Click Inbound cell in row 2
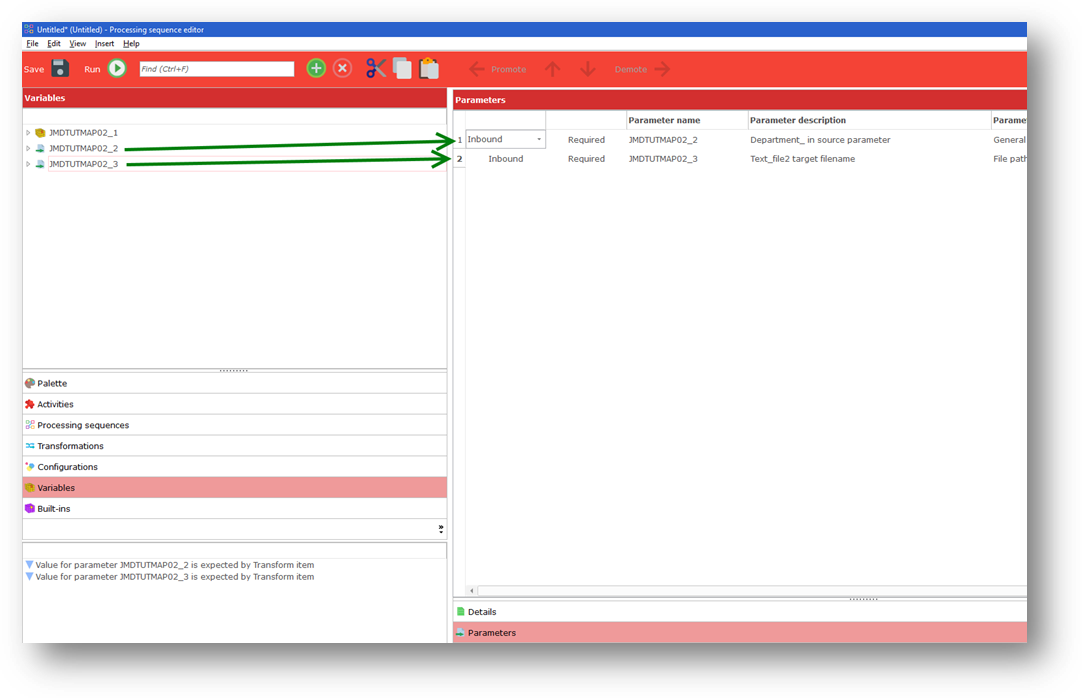This screenshot has height=698, width=1082. pos(506,159)
